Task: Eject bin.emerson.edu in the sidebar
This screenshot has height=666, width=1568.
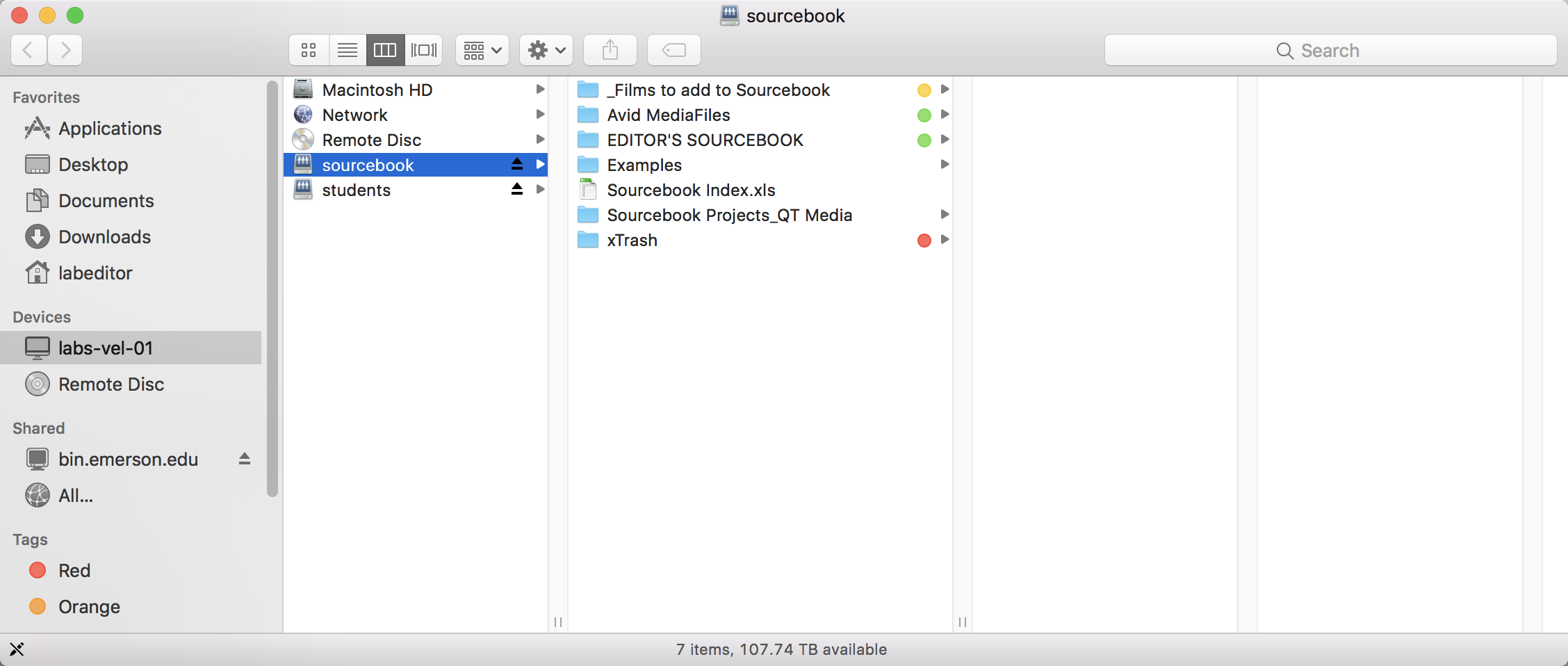Action: [245, 459]
